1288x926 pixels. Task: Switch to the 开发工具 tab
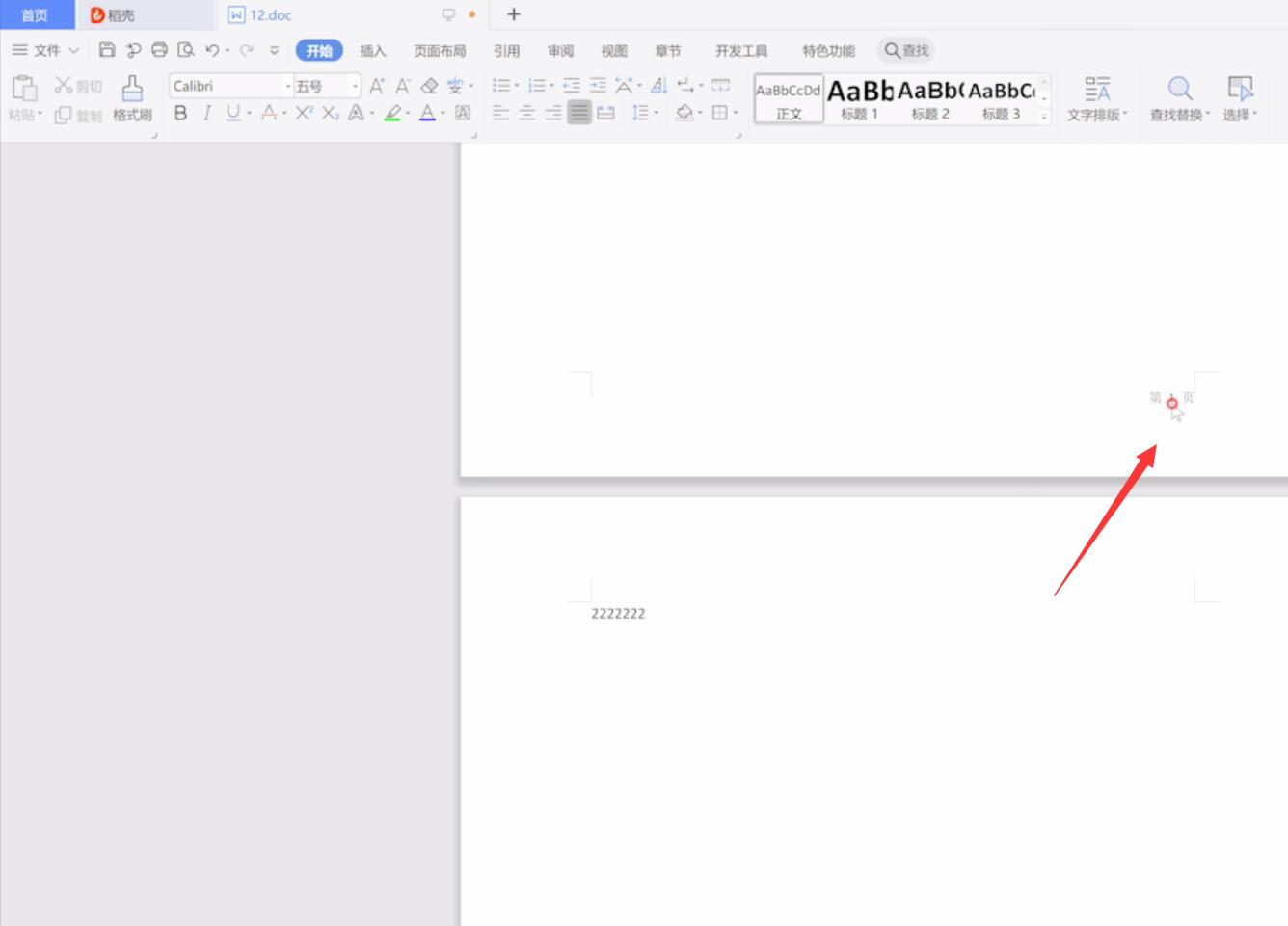click(741, 51)
